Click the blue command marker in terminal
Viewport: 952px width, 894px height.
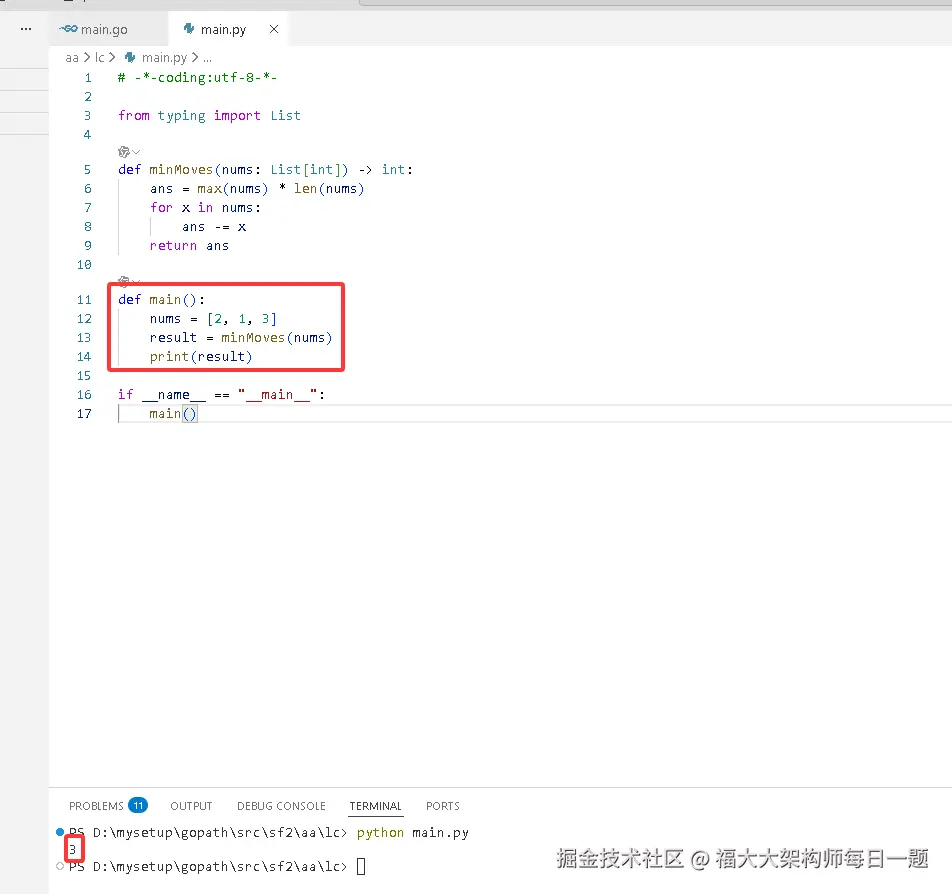tap(60, 832)
